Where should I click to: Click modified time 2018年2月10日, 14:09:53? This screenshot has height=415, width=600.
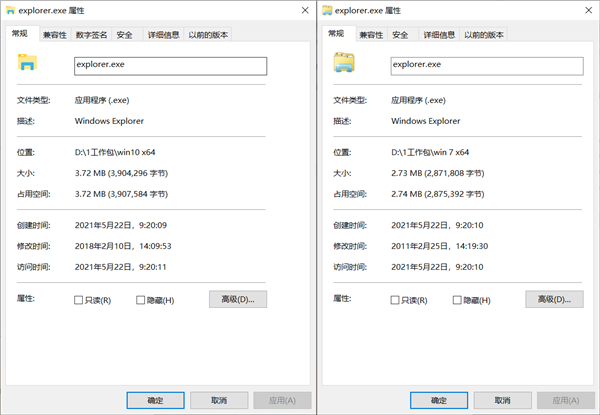click(x=123, y=246)
